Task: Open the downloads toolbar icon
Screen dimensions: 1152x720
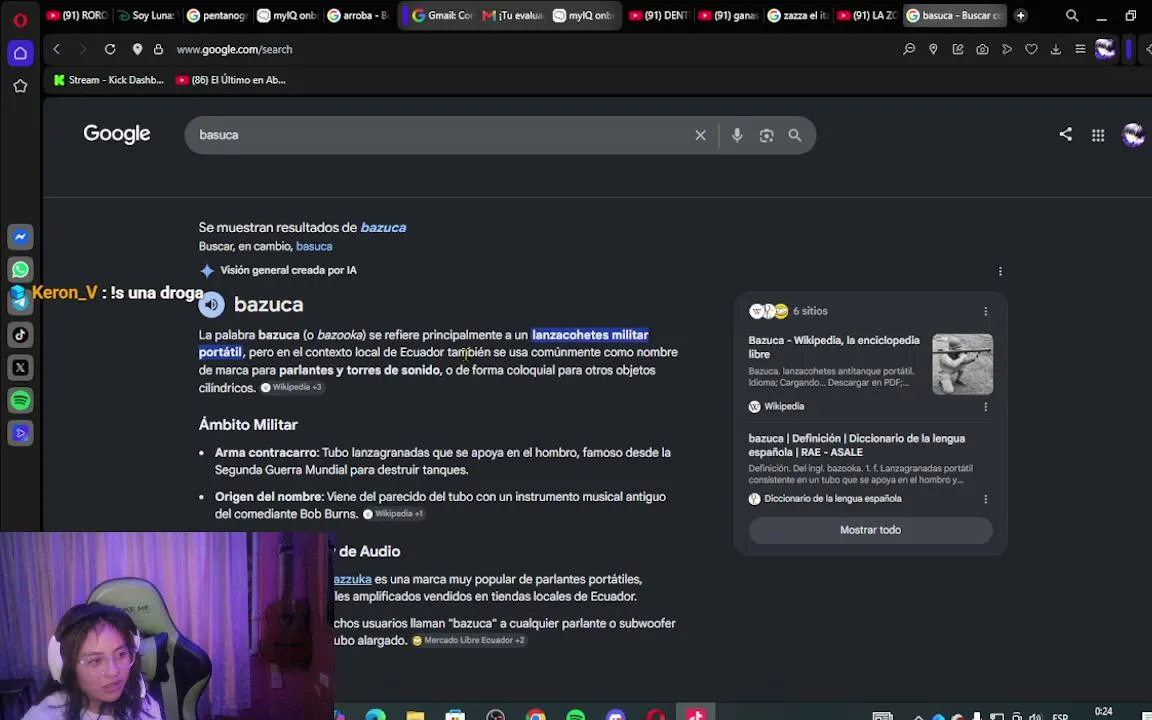Action: [1056, 49]
